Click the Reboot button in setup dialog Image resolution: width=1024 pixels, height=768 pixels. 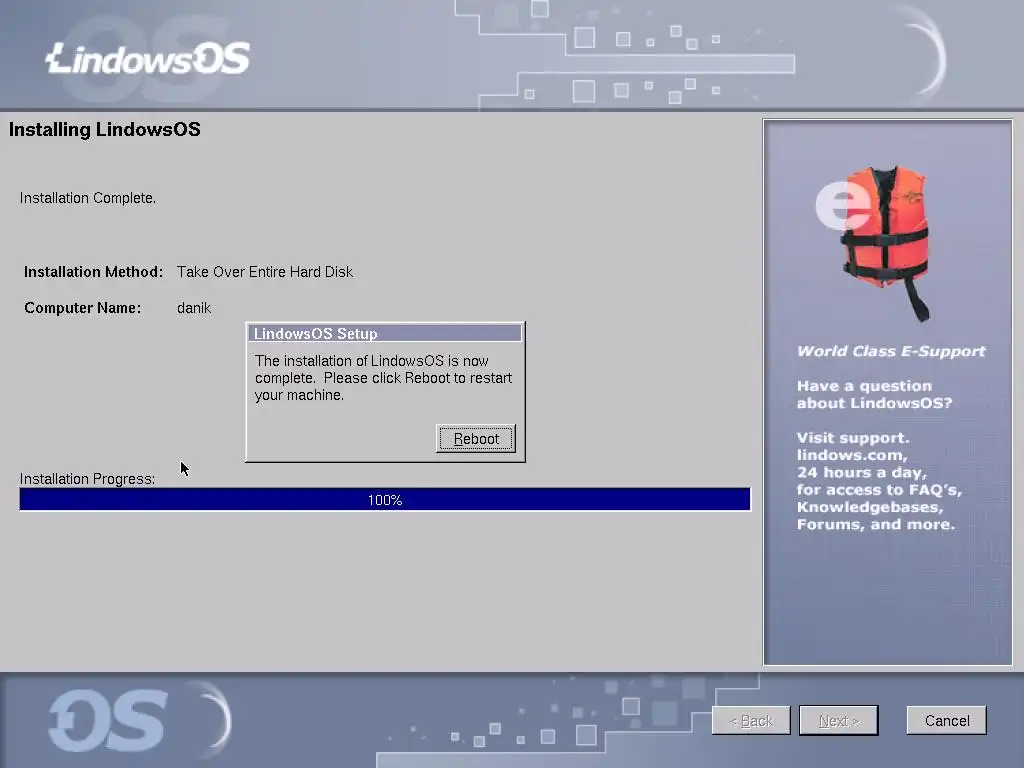tap(475, 438)
